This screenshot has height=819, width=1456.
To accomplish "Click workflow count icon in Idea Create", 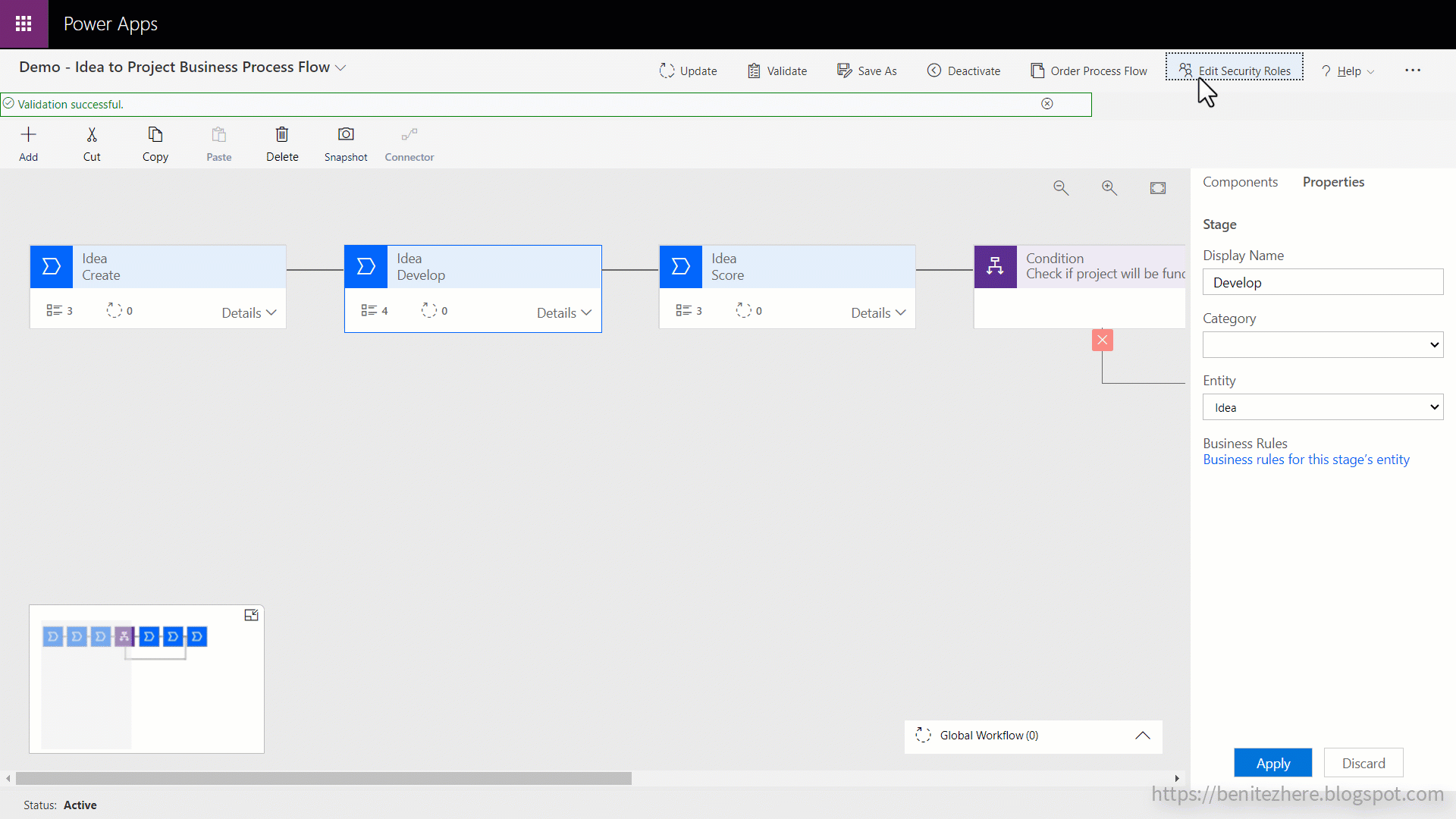I will click(115, 311).
